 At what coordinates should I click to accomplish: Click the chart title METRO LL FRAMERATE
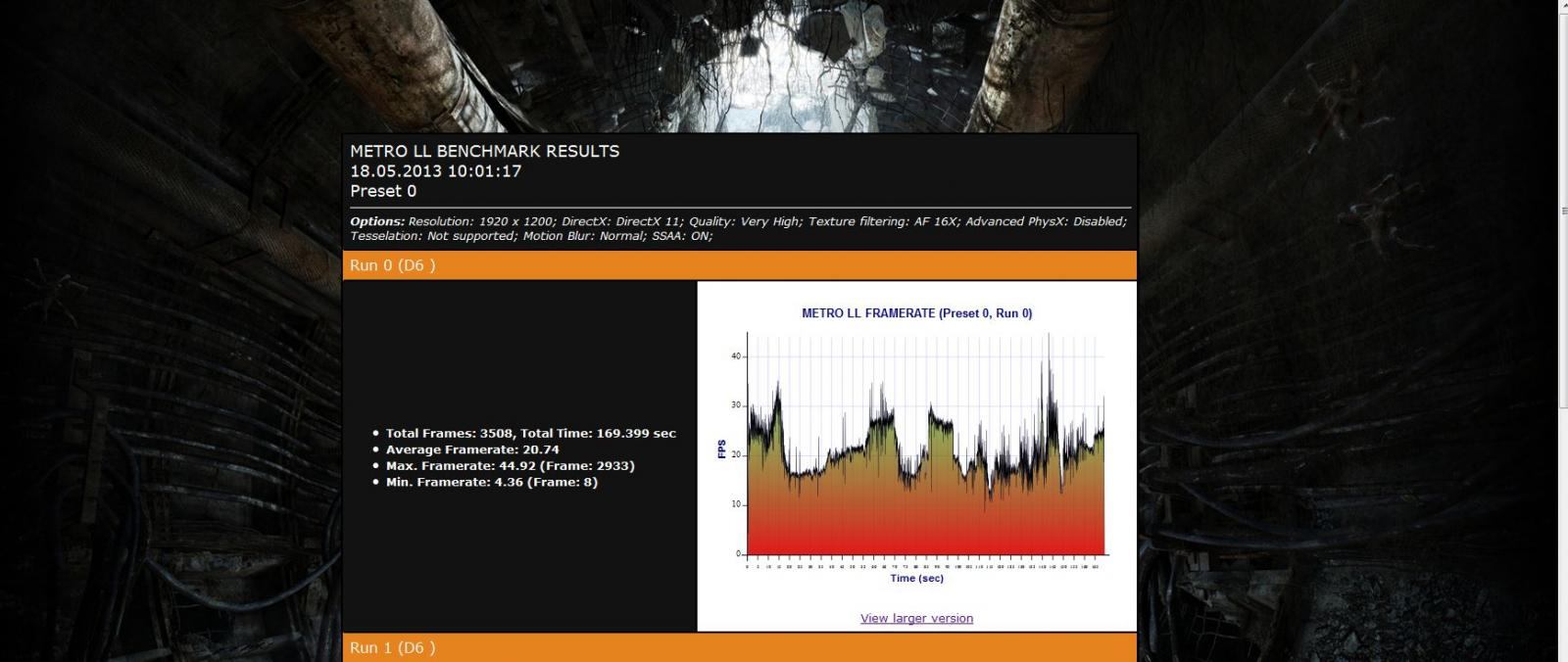coord(916,313)
